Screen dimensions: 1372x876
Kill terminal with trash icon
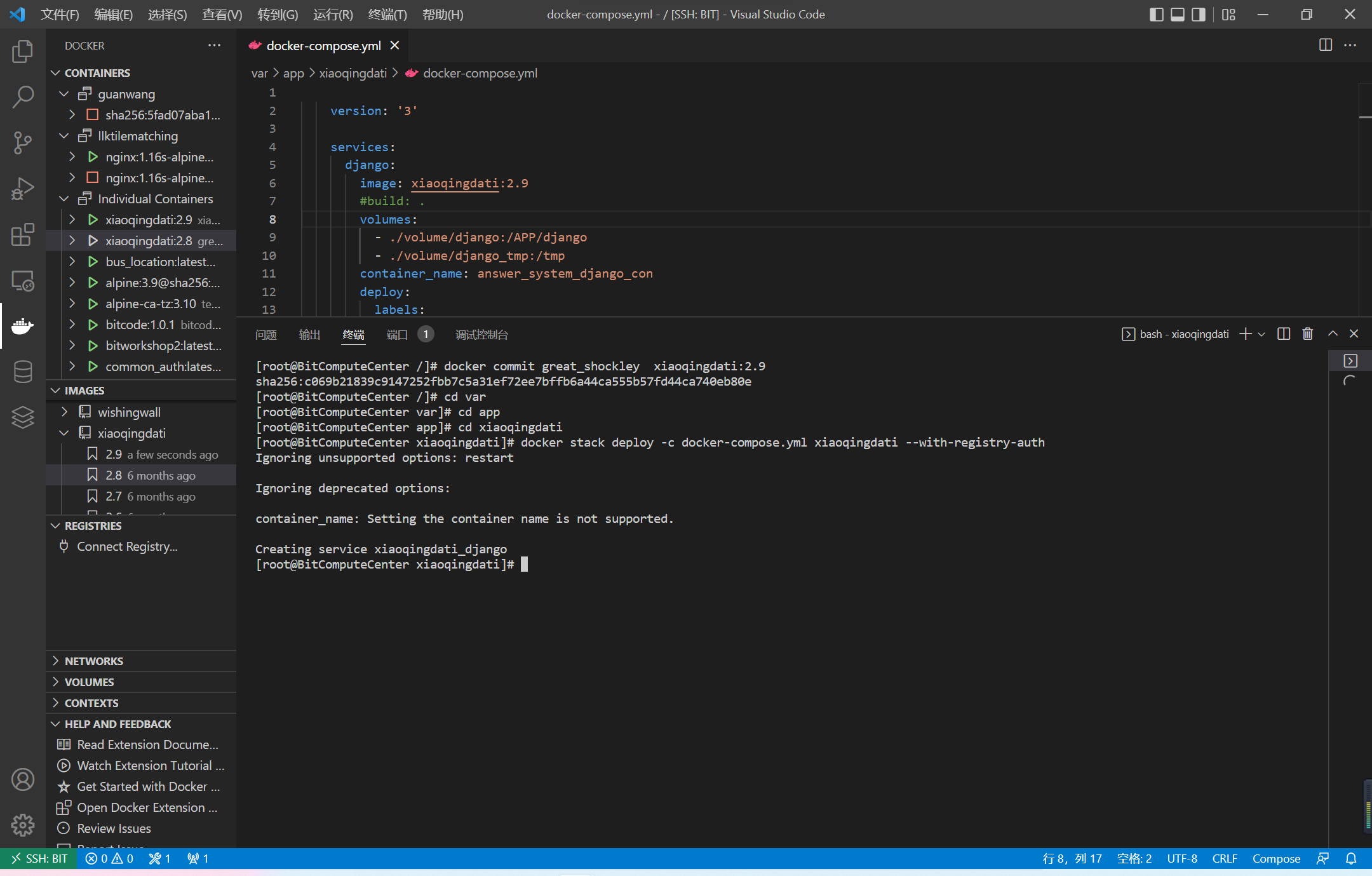[1308, 334]
